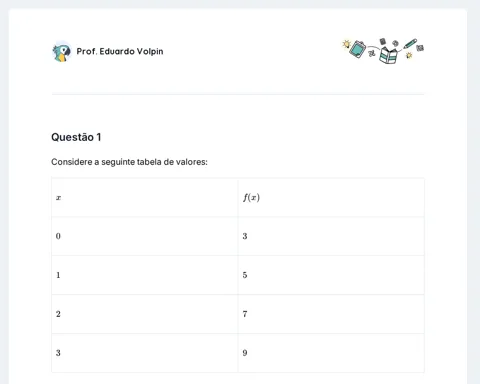Select the f(x) column header cell
The height and width of the screenshot is (384, 480).
click(x=331, y=197)
